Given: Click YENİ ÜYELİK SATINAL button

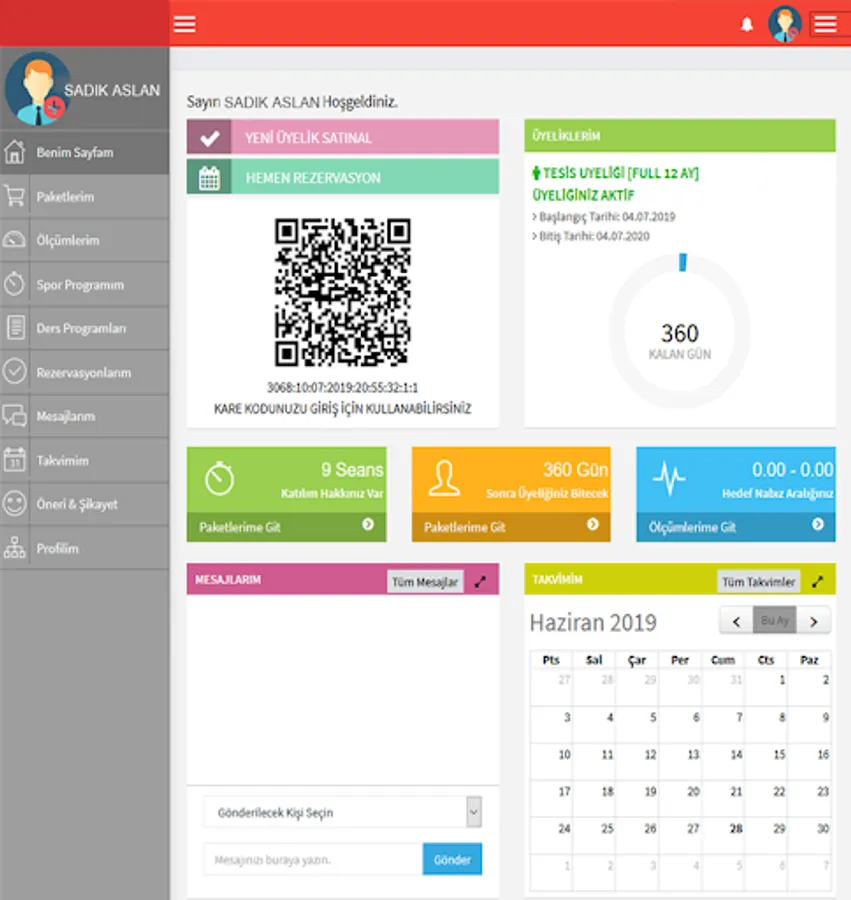Looking at the screenshot, I should point(343,137).
